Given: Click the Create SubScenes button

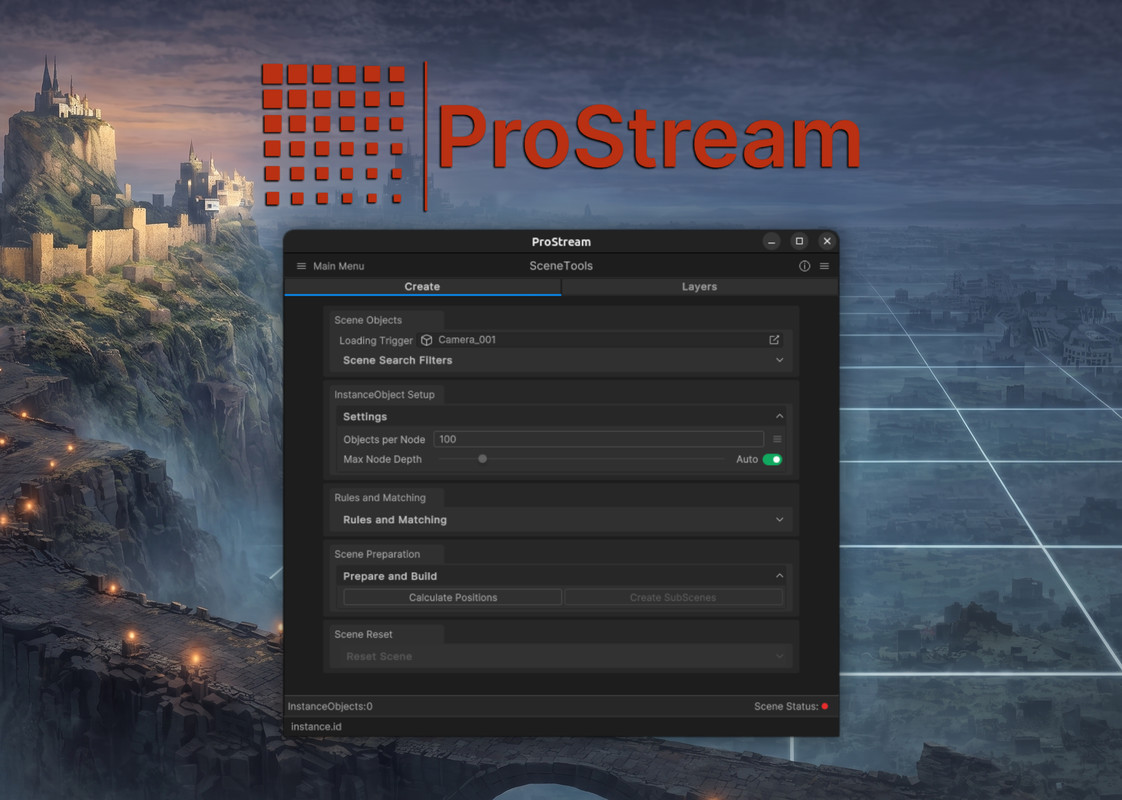Looking at the screenshot, I should click(x=673, y=597).
